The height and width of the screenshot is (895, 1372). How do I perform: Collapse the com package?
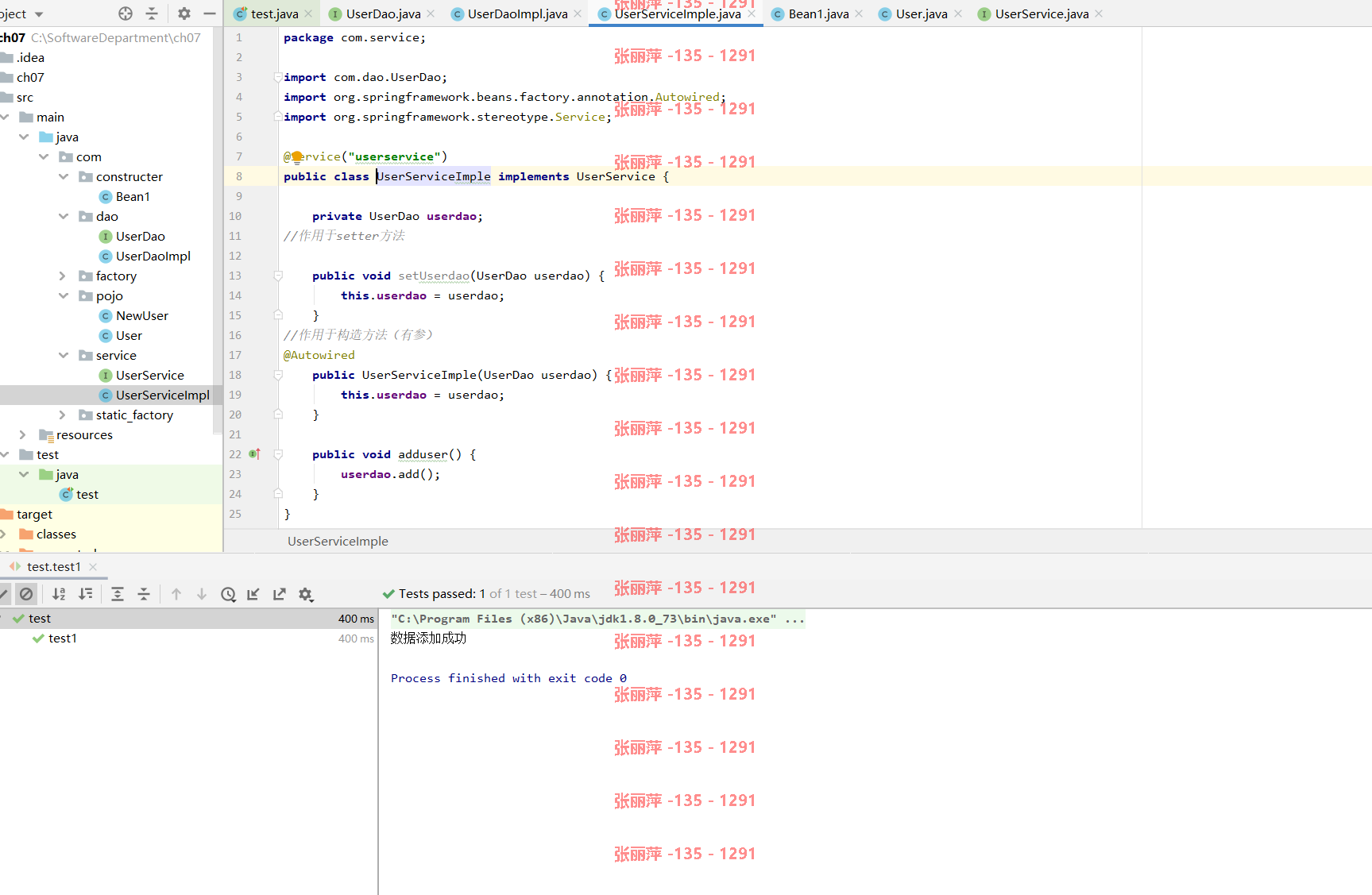pos(44,156)
